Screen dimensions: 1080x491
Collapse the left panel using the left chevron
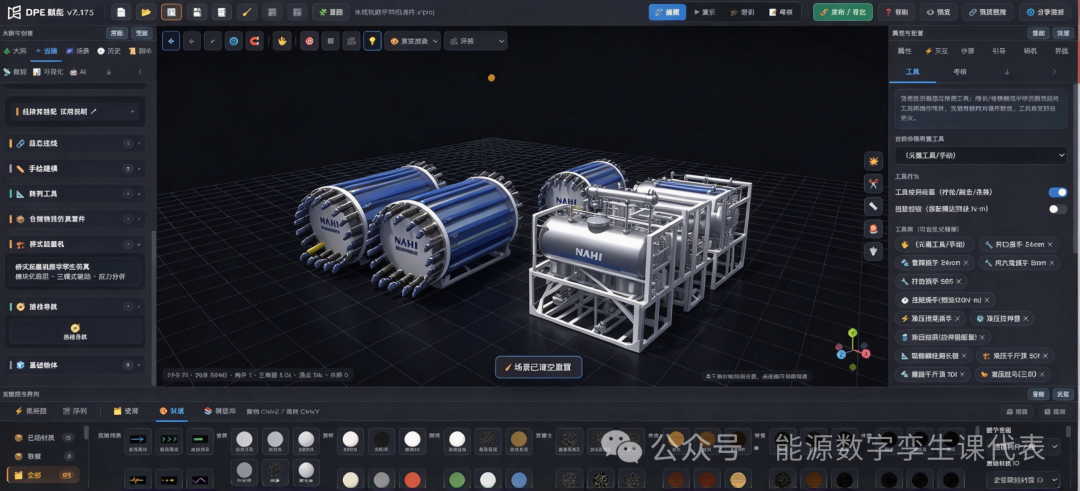141,72
